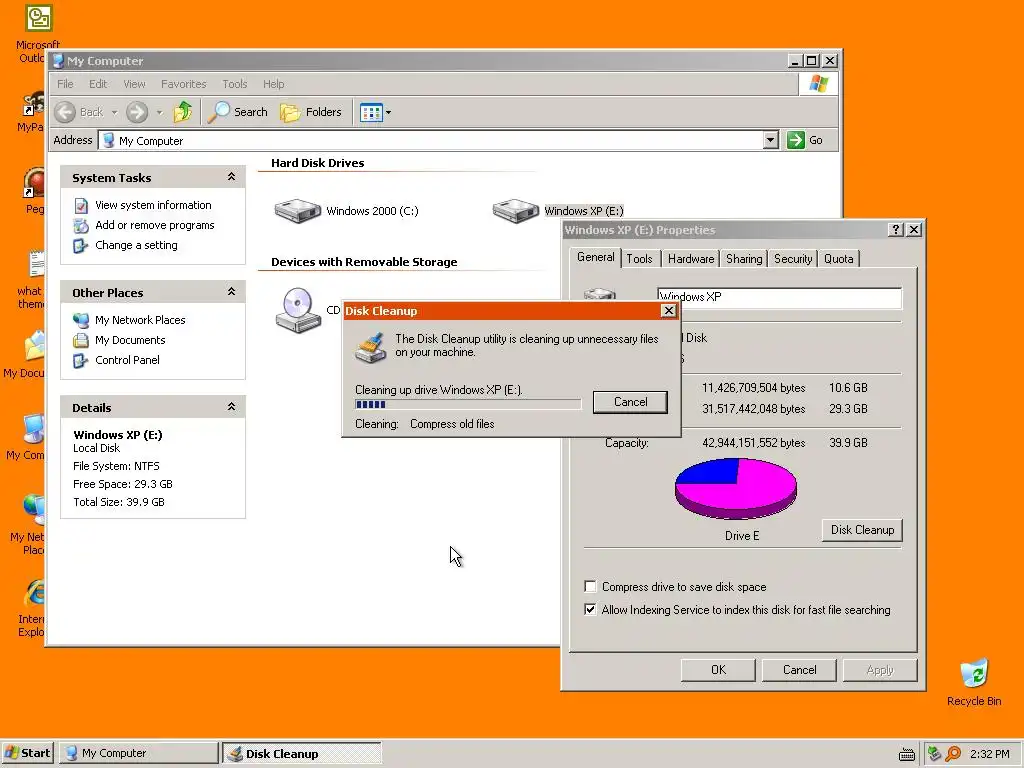The image size is (1024, 768).
Task: Click the Disk Cleanup taskbar button
Action: click(301, 753)
